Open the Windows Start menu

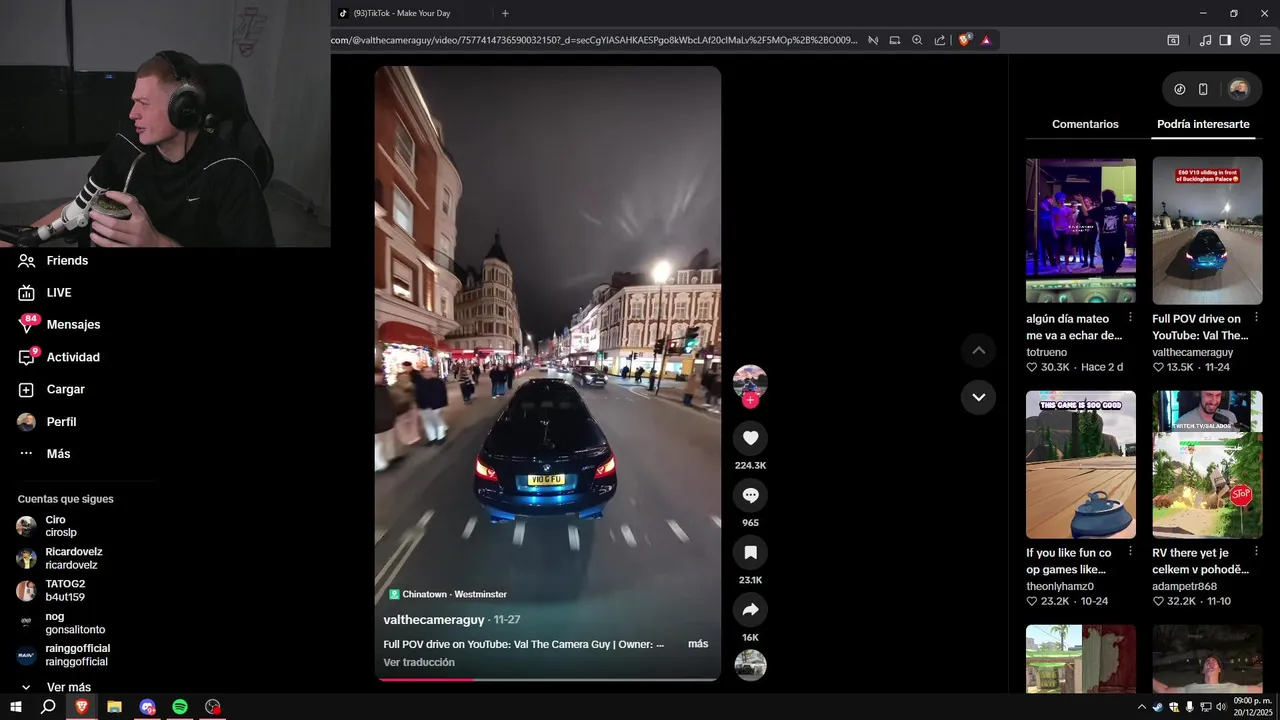click(16, 707)
